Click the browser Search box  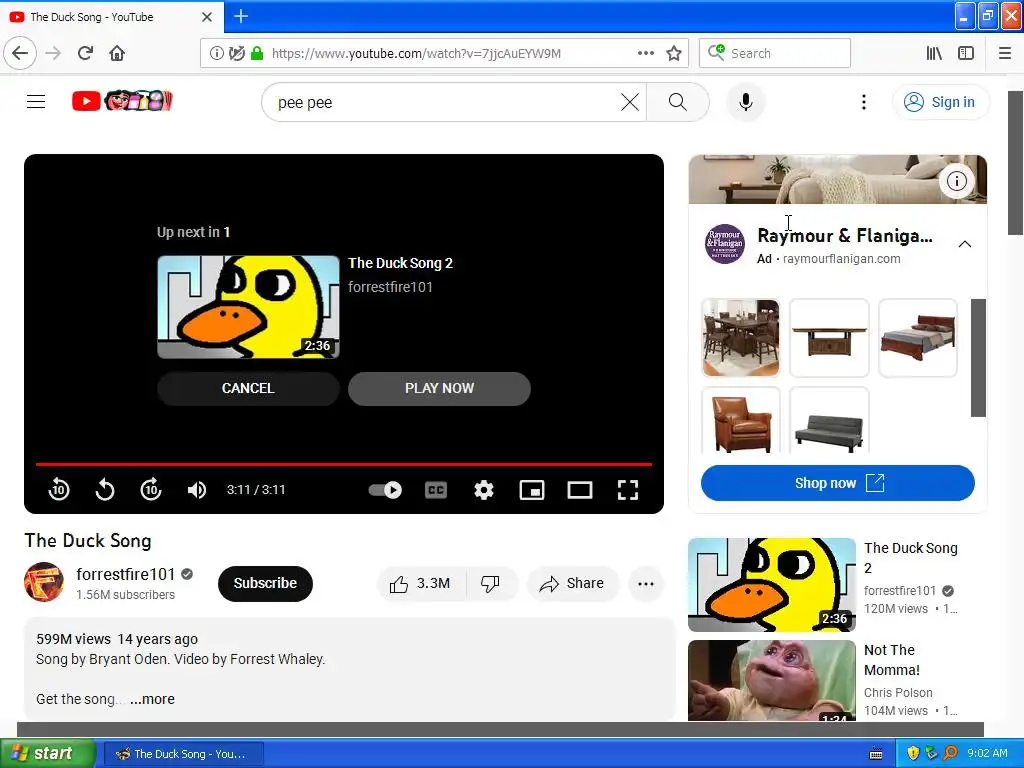coord(775,53)
